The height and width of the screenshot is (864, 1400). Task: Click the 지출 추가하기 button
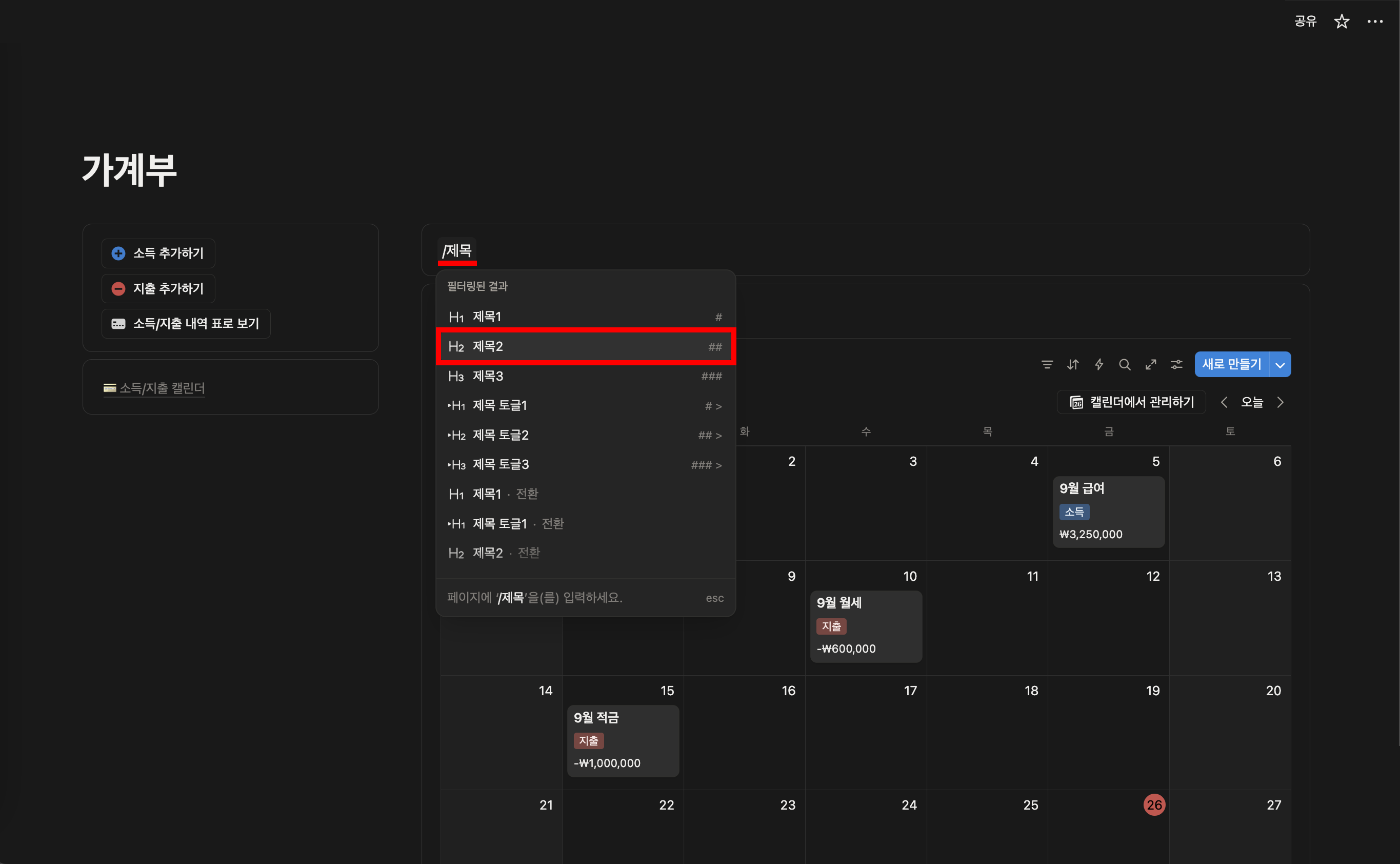(158, 288)
